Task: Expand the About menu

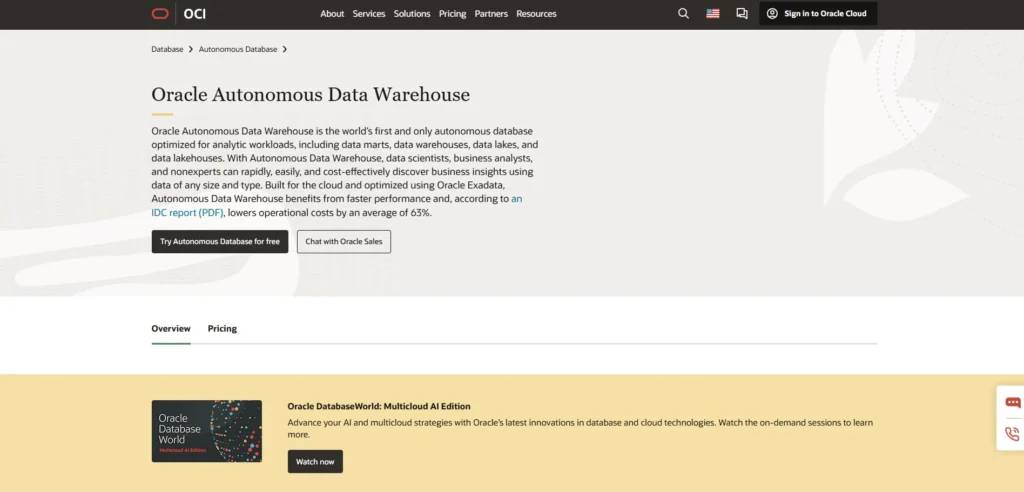Action: [x=332, y=14]
